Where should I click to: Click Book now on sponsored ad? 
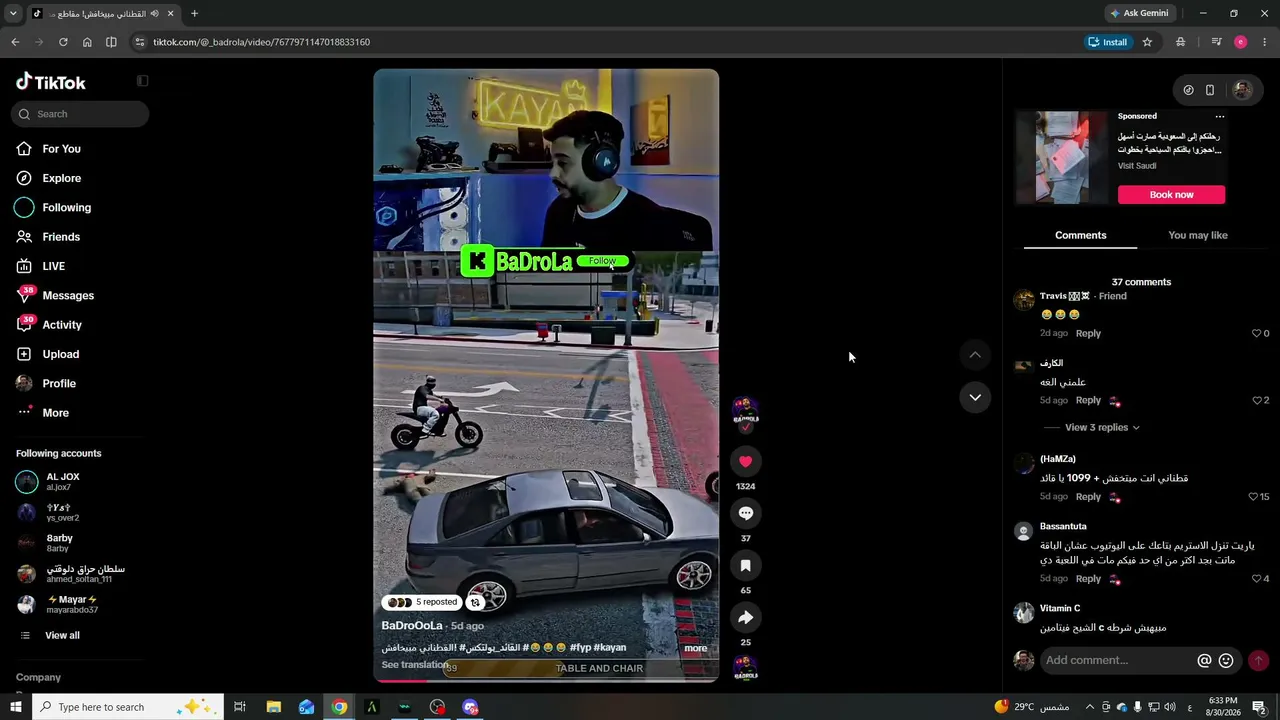1171,195
